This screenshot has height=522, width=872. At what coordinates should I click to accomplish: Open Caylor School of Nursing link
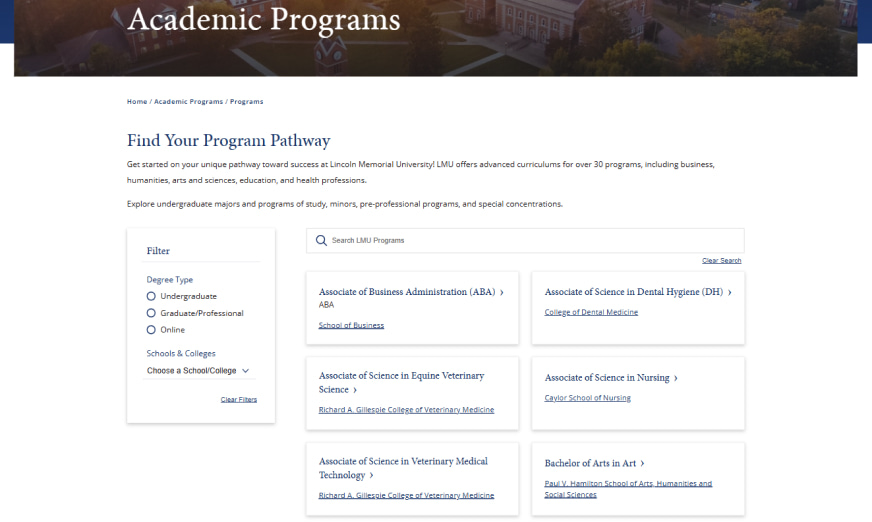pyautogui.click(x=588, y=398)
